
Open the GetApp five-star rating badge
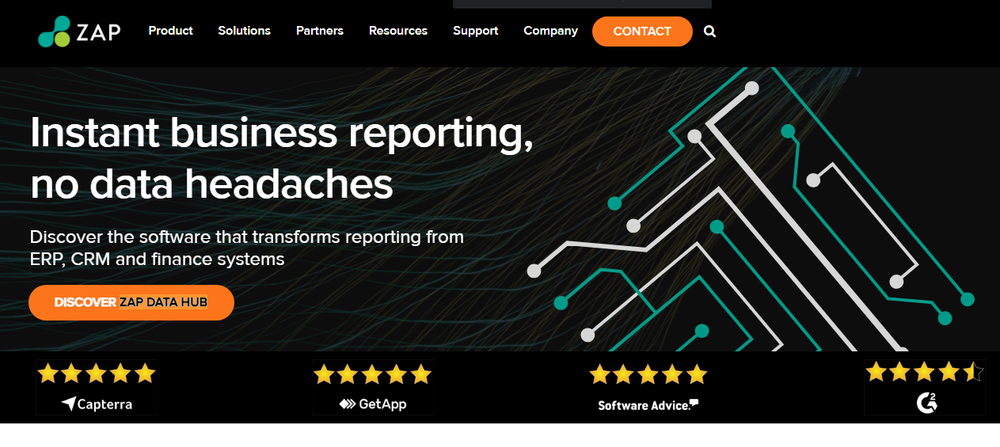tap(373, 387)
